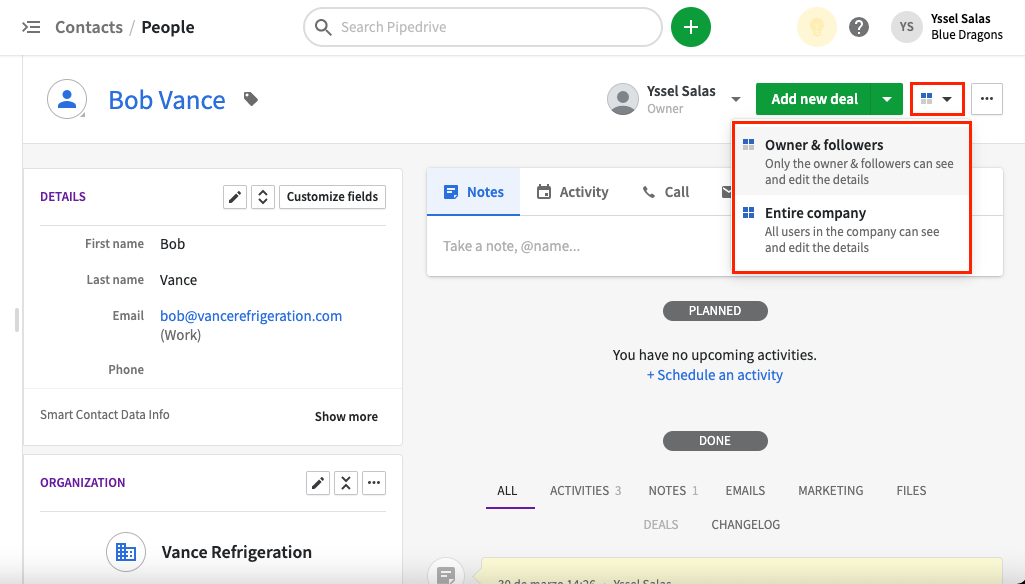Image resolution: width=1025 pixels, height=584 pixels.
Task: Open the NOTES filter tab
Action: pyautogui.click(x=665, y=490)
